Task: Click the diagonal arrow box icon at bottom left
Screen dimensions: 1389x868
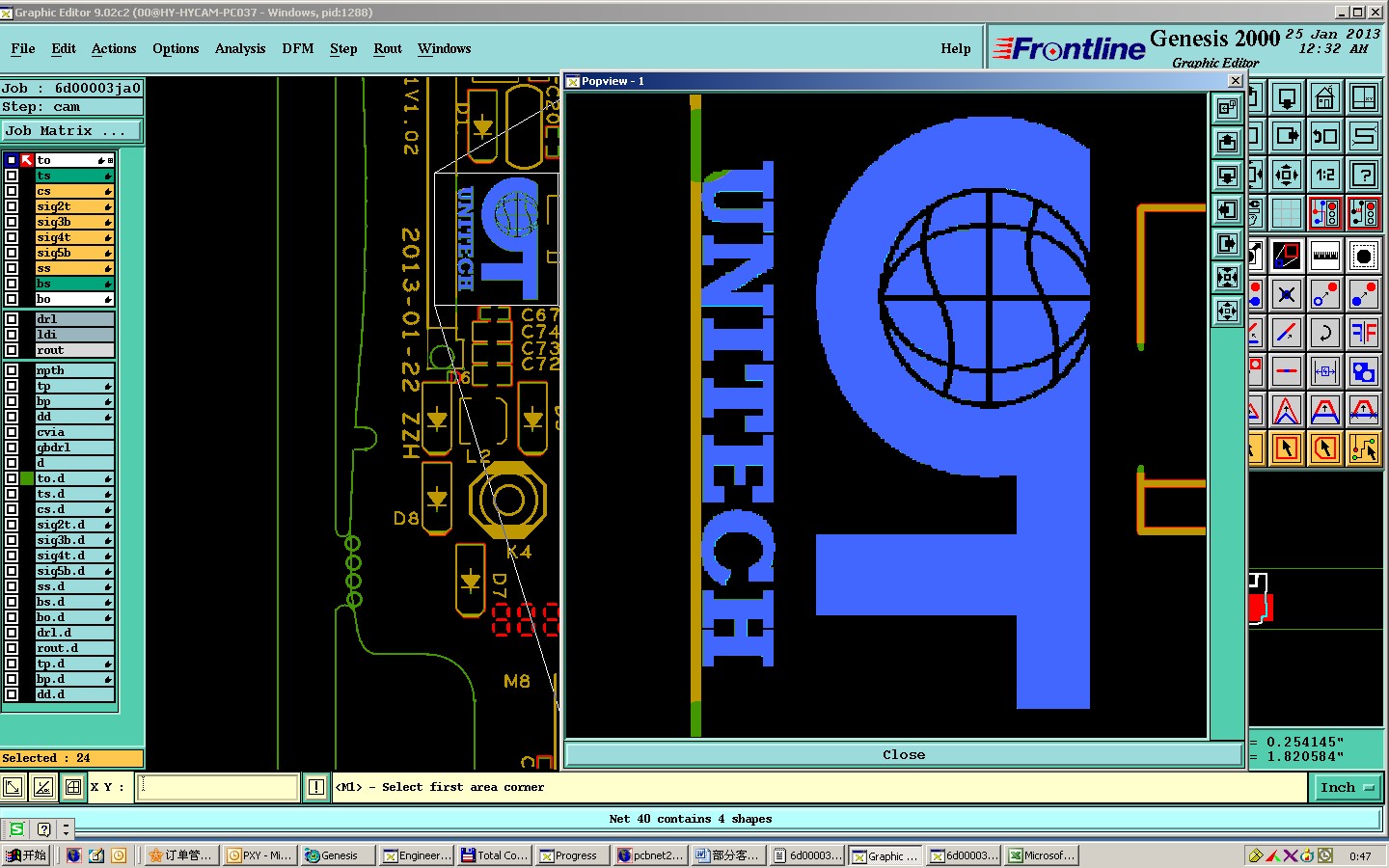Action: pos(13,787)
